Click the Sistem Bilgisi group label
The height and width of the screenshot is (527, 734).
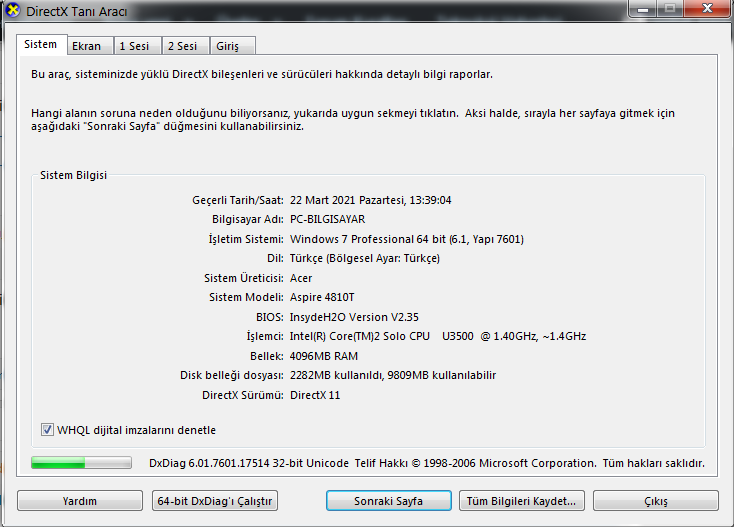pos(73,175)
